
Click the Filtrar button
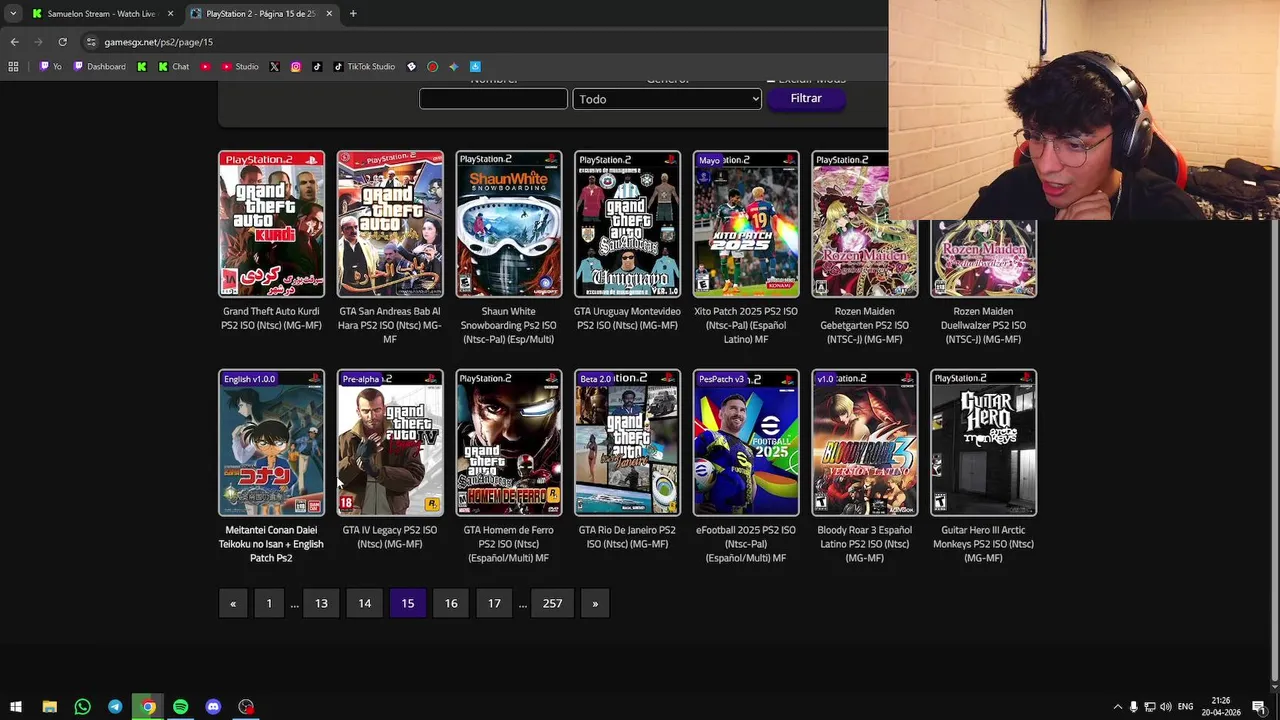[x=806, y=98]
